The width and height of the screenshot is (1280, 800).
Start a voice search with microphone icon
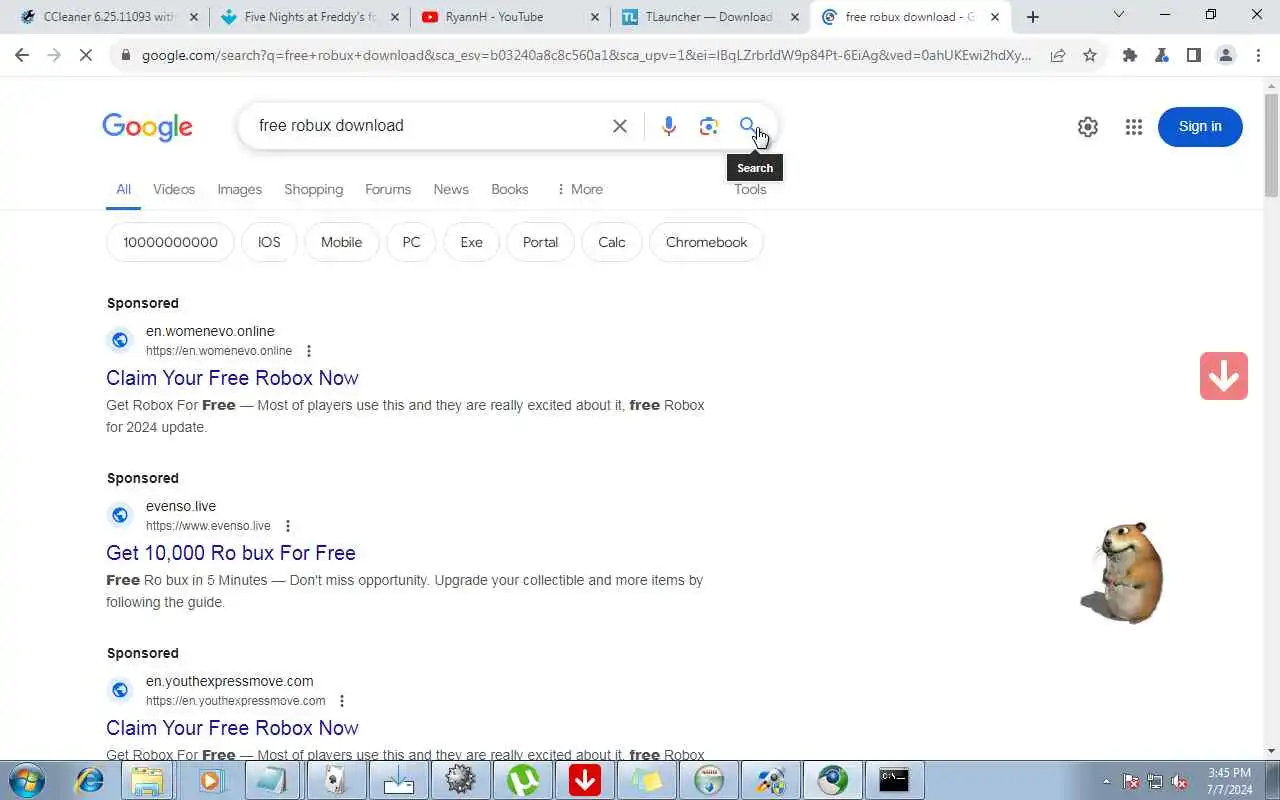pyautogui.click(x=668, y=126)
